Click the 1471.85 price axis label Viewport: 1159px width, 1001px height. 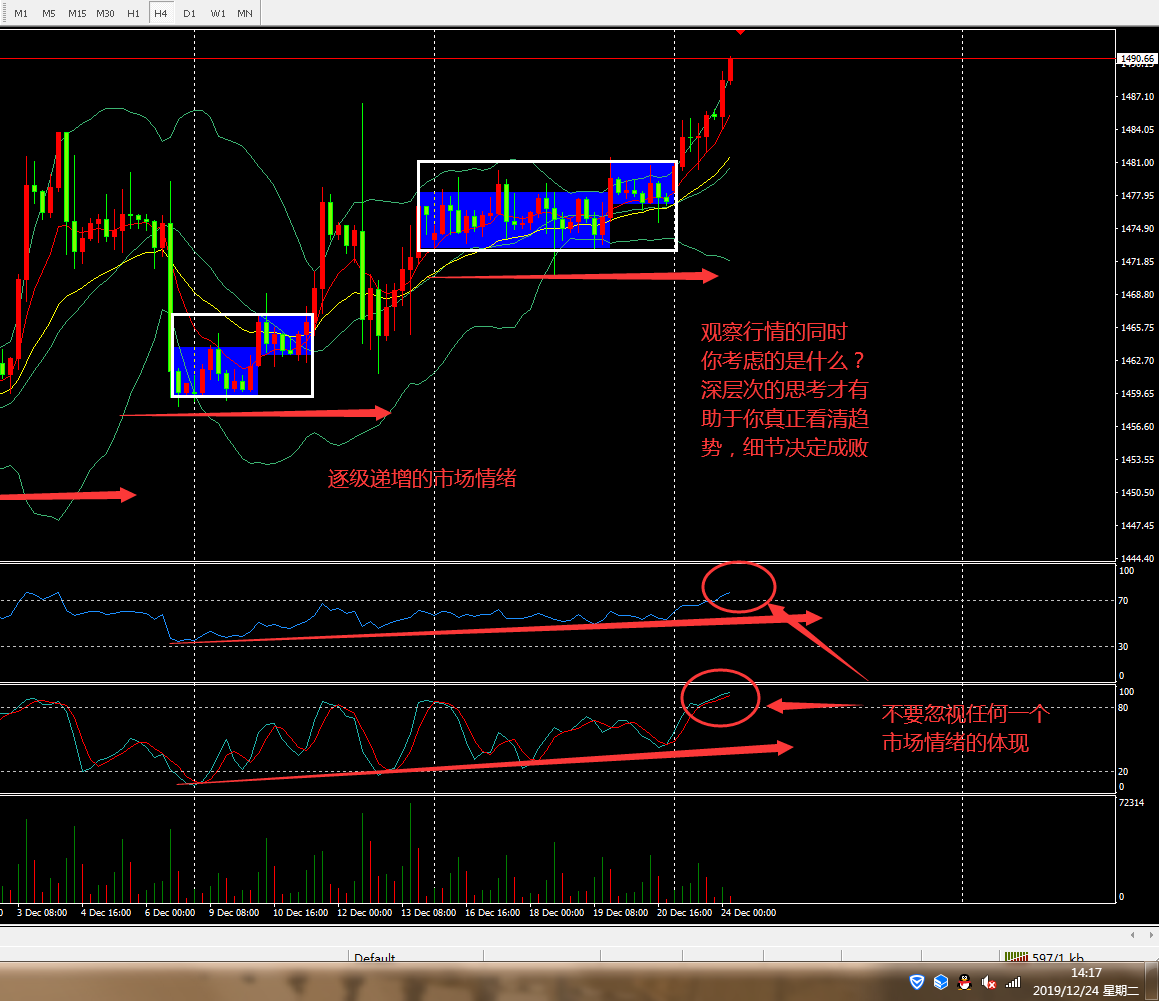1137,261
